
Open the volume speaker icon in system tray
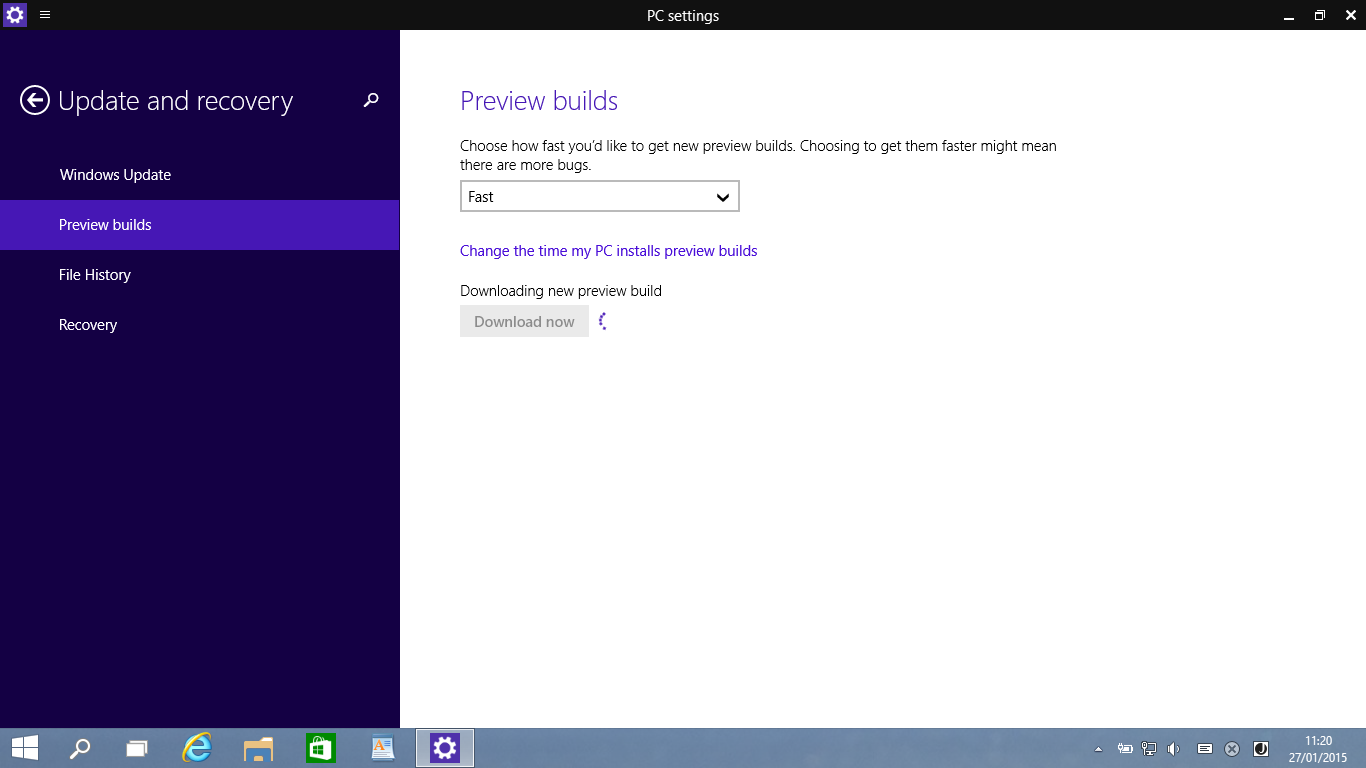point(1173,749)
